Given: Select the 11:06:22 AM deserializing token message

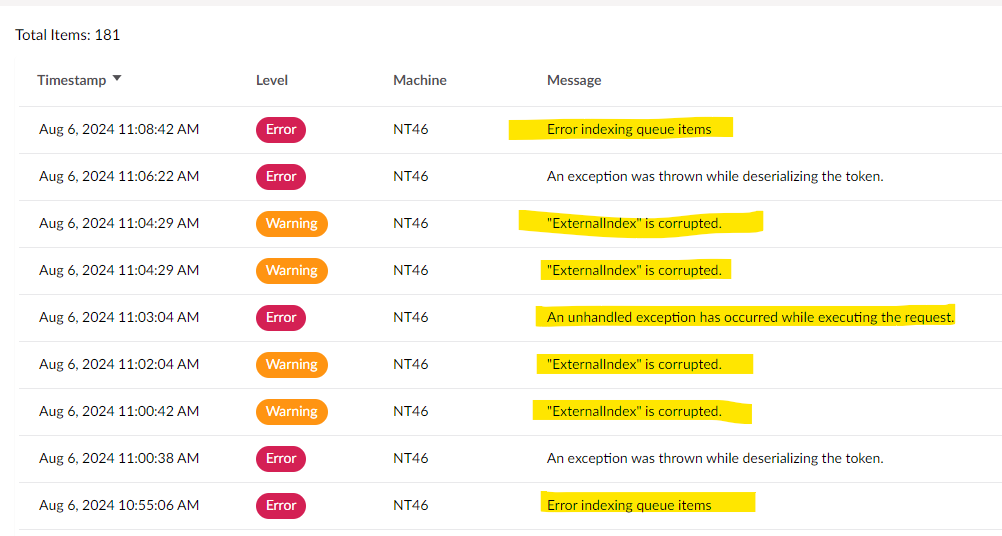Looking at the screenshot, I should pyautogui.click(x=715, y=176).
